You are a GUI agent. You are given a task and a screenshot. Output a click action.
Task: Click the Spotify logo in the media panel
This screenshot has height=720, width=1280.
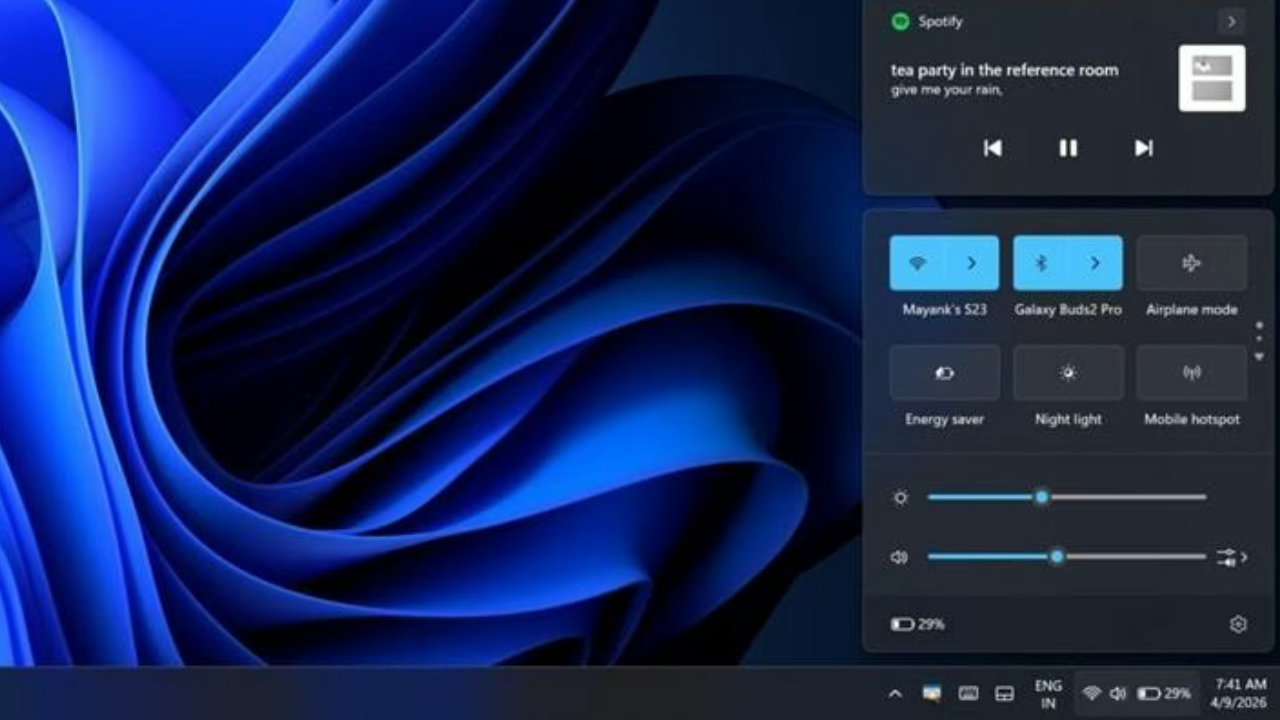[899, 21]
